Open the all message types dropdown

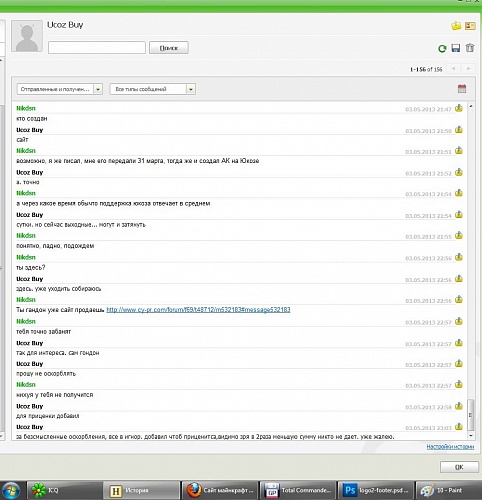click(x=153, y=89)
